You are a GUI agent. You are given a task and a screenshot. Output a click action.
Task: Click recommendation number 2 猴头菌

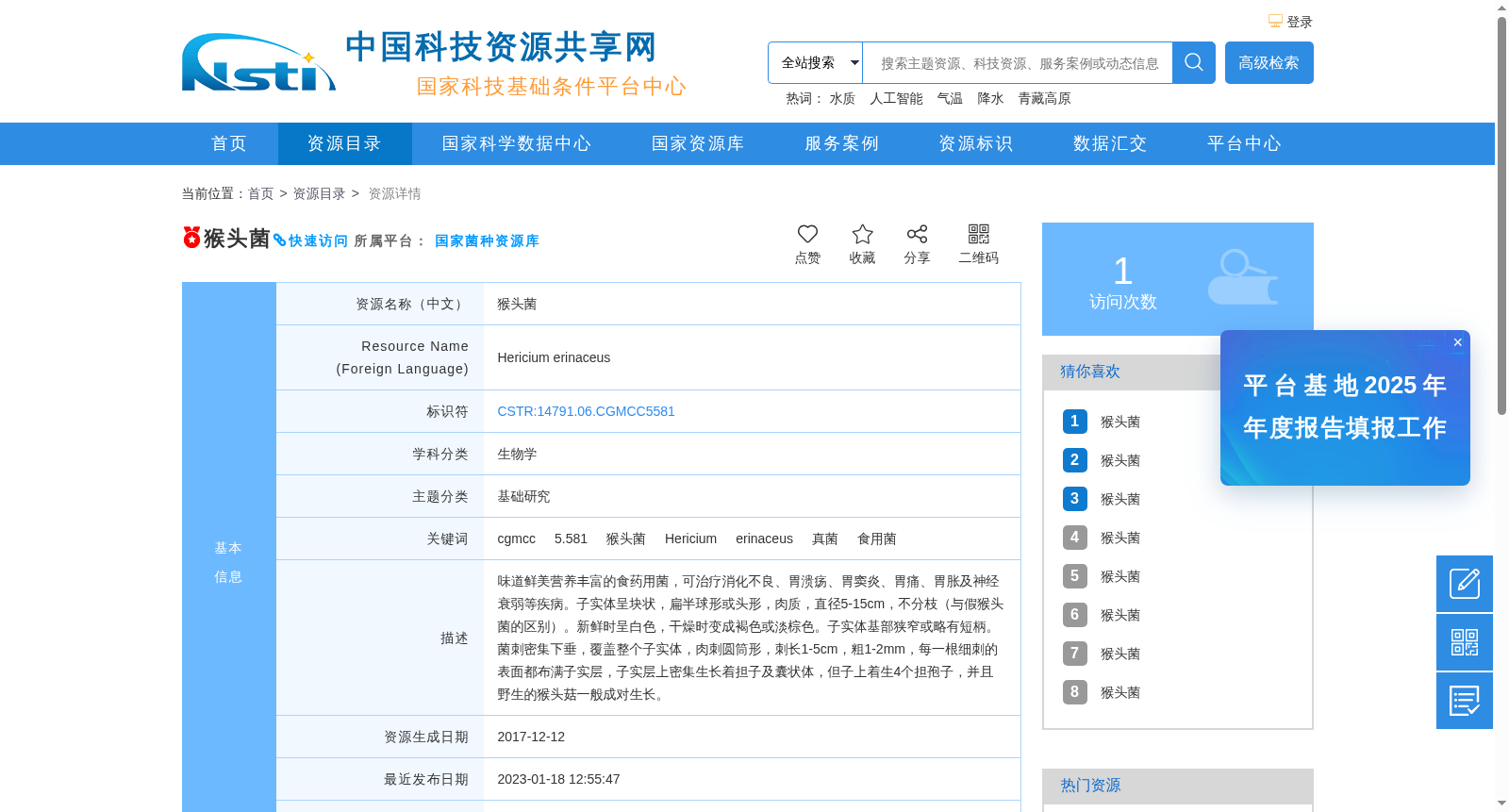click(1120, 460)
